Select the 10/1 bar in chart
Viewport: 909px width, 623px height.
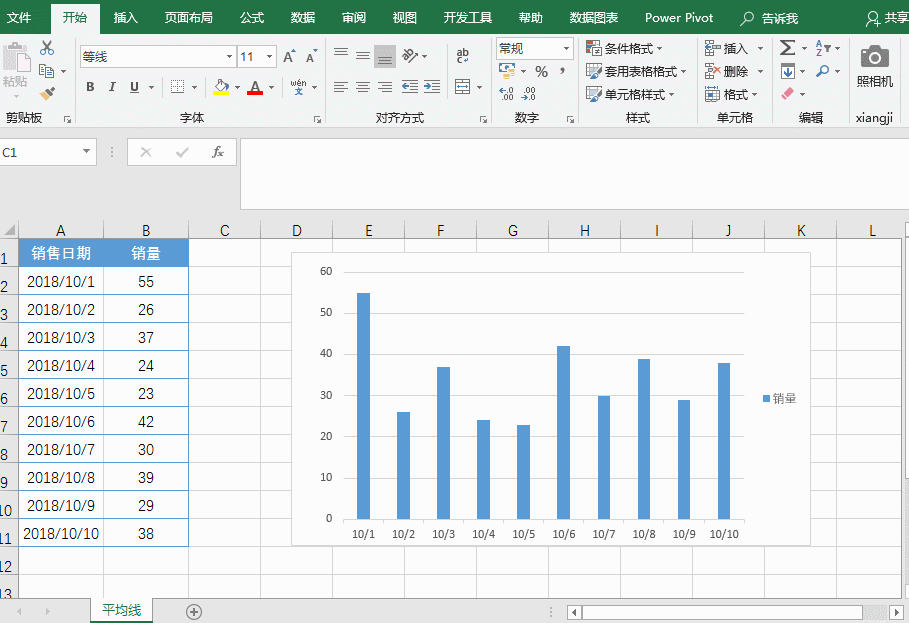(x=363, y=405)
